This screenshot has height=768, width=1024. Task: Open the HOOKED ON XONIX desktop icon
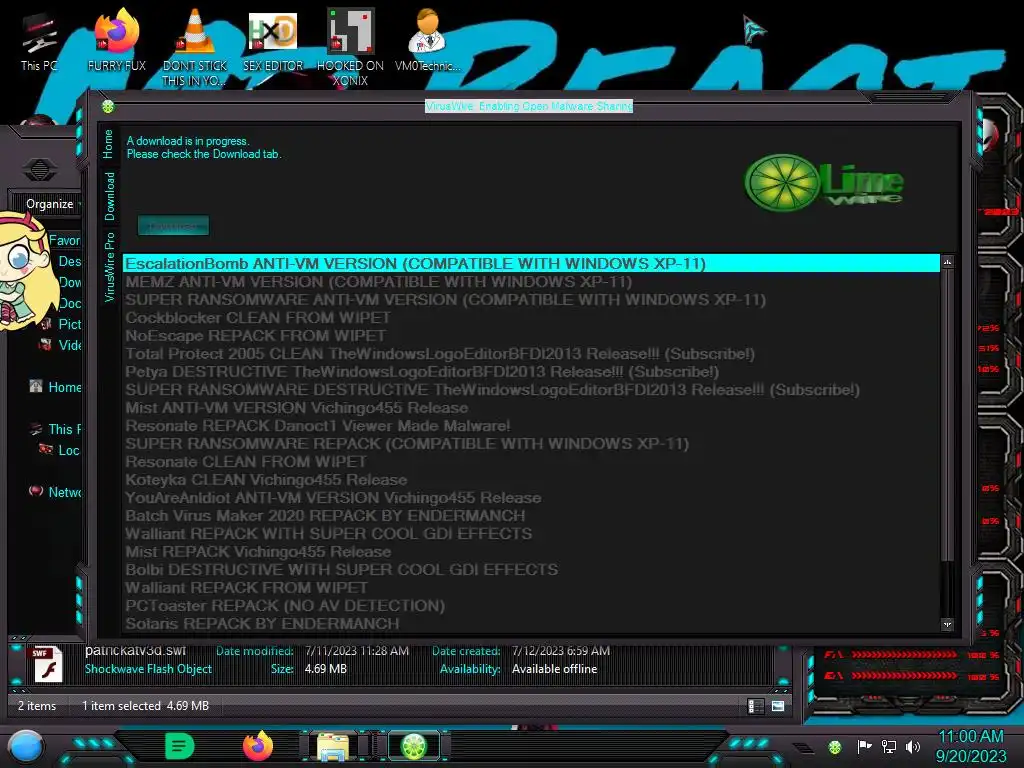pos(350,47)
